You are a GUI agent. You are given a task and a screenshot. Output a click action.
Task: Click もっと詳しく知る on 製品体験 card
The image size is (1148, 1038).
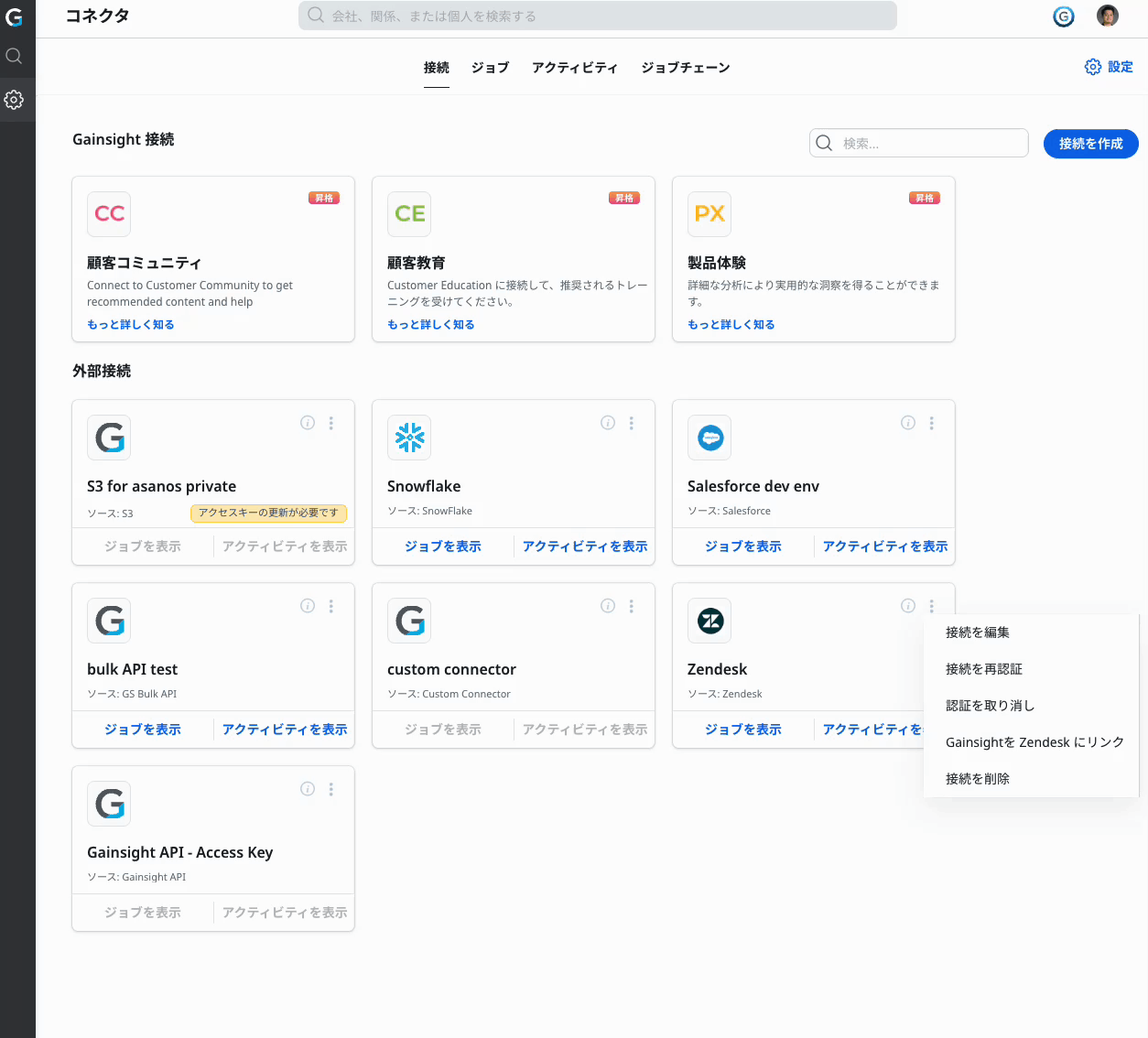pyautogui.click(x=731, y=325)
